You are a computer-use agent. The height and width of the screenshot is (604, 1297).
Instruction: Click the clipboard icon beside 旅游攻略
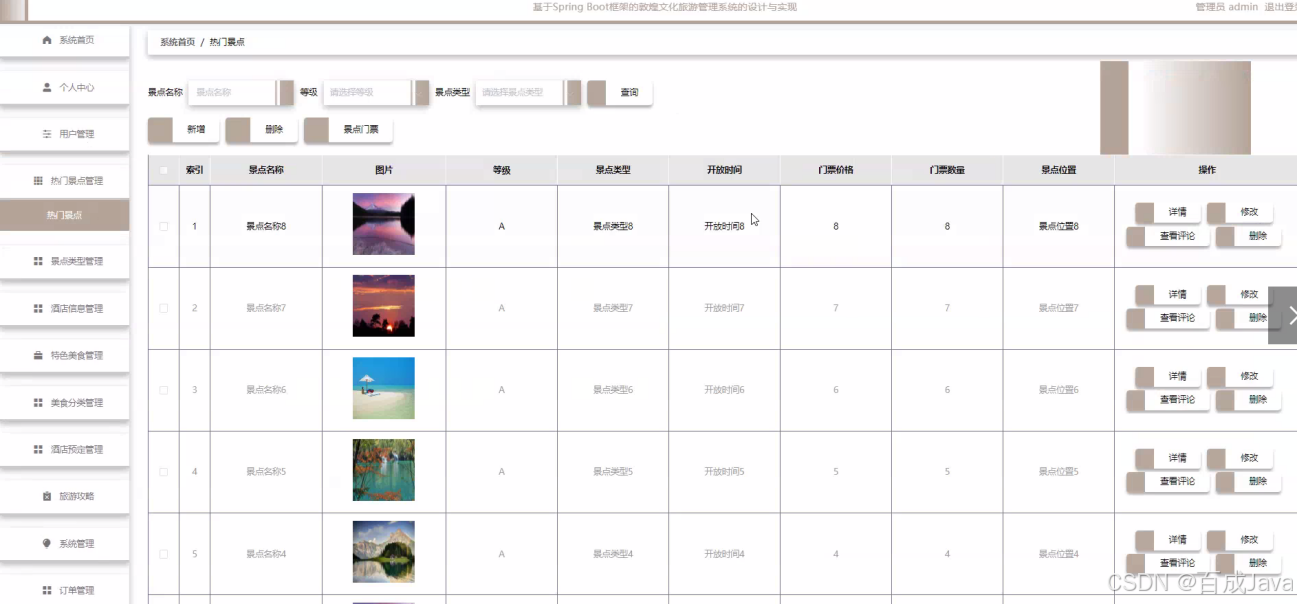pos(47,496)
